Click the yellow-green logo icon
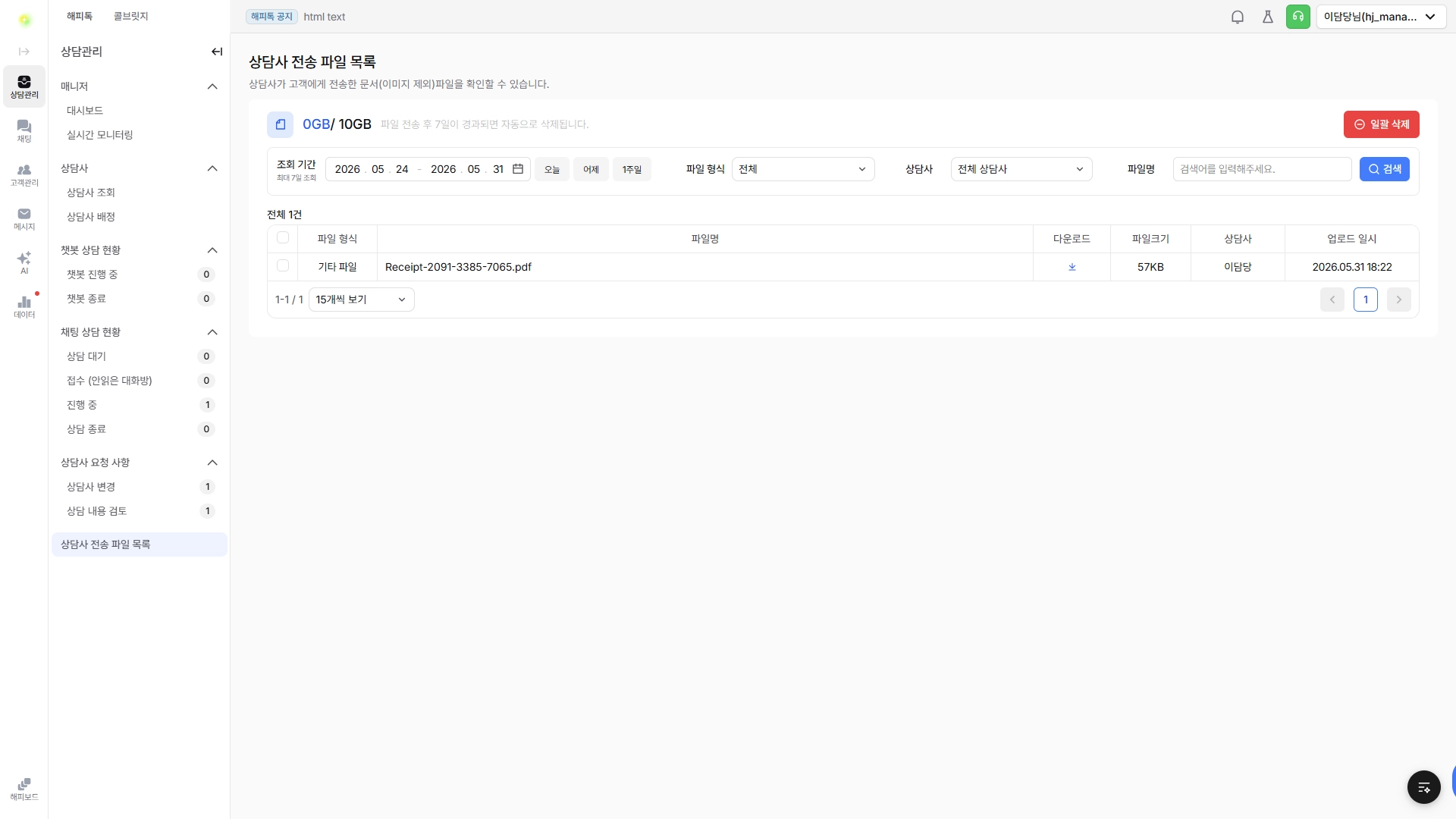 [x=25, y=20]
